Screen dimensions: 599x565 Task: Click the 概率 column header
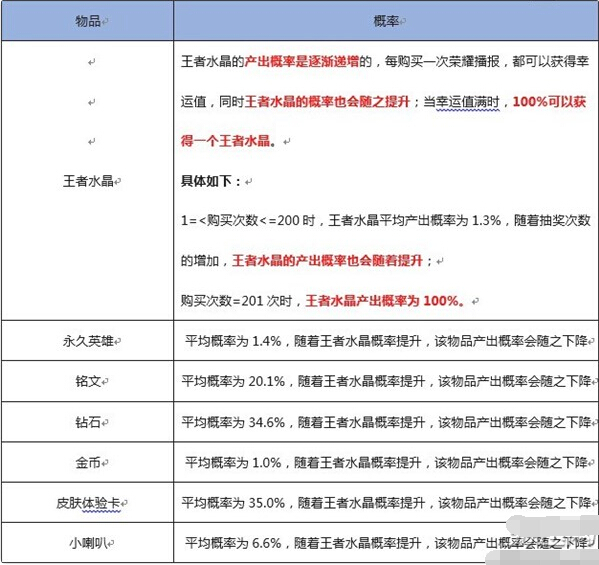tap(386, 21)
